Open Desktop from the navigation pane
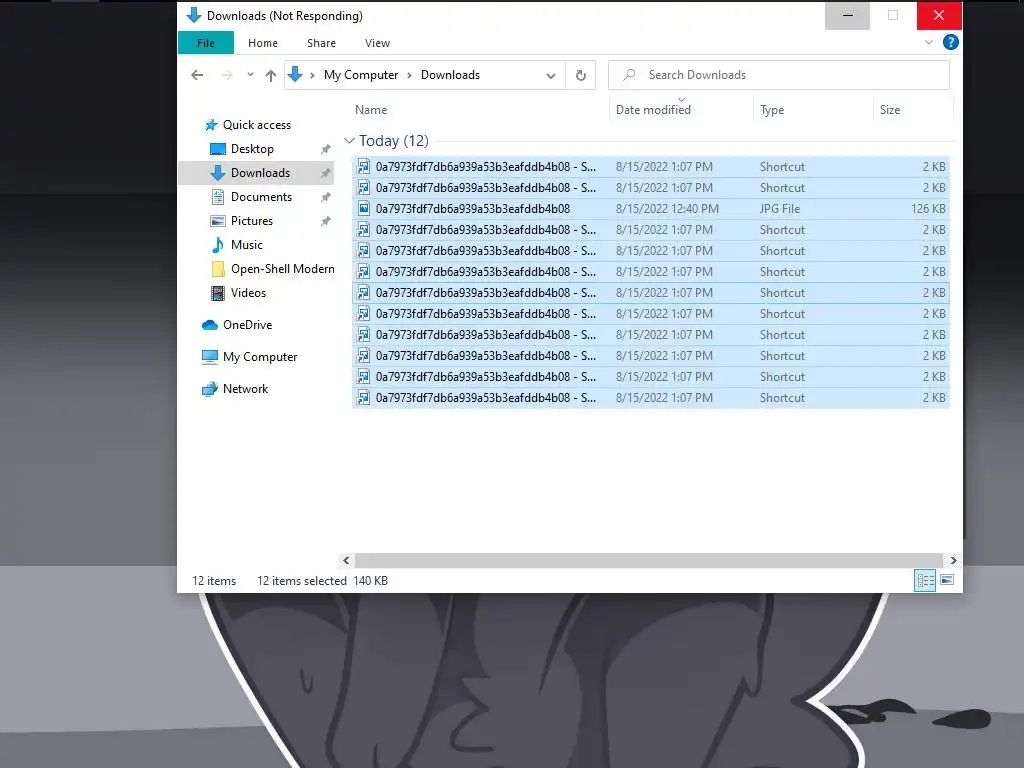The width and height of the screenshot is (1024, 768). (x=252, y=149)
